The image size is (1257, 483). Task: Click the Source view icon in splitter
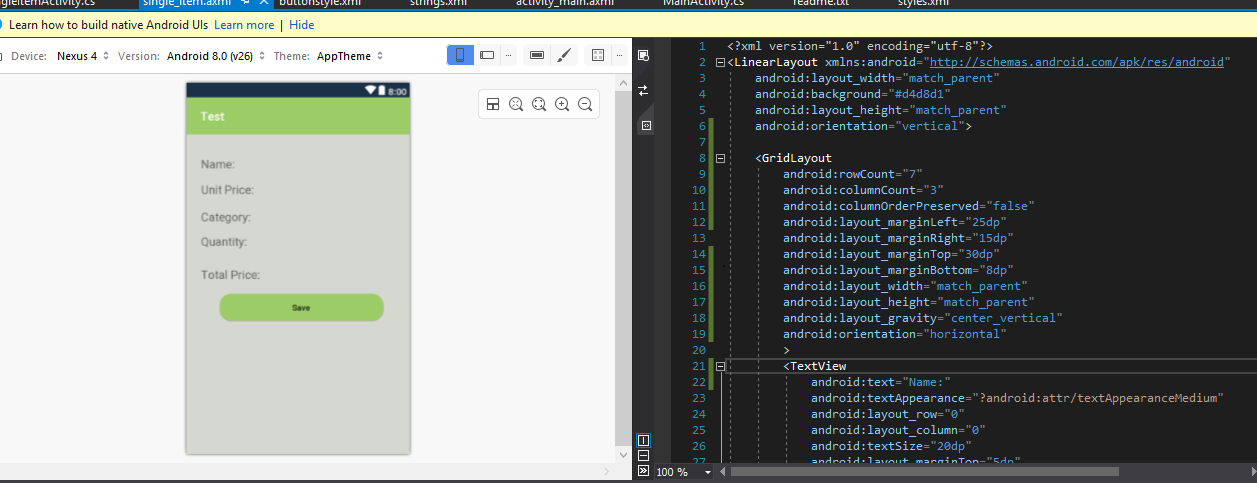[646, 125]
